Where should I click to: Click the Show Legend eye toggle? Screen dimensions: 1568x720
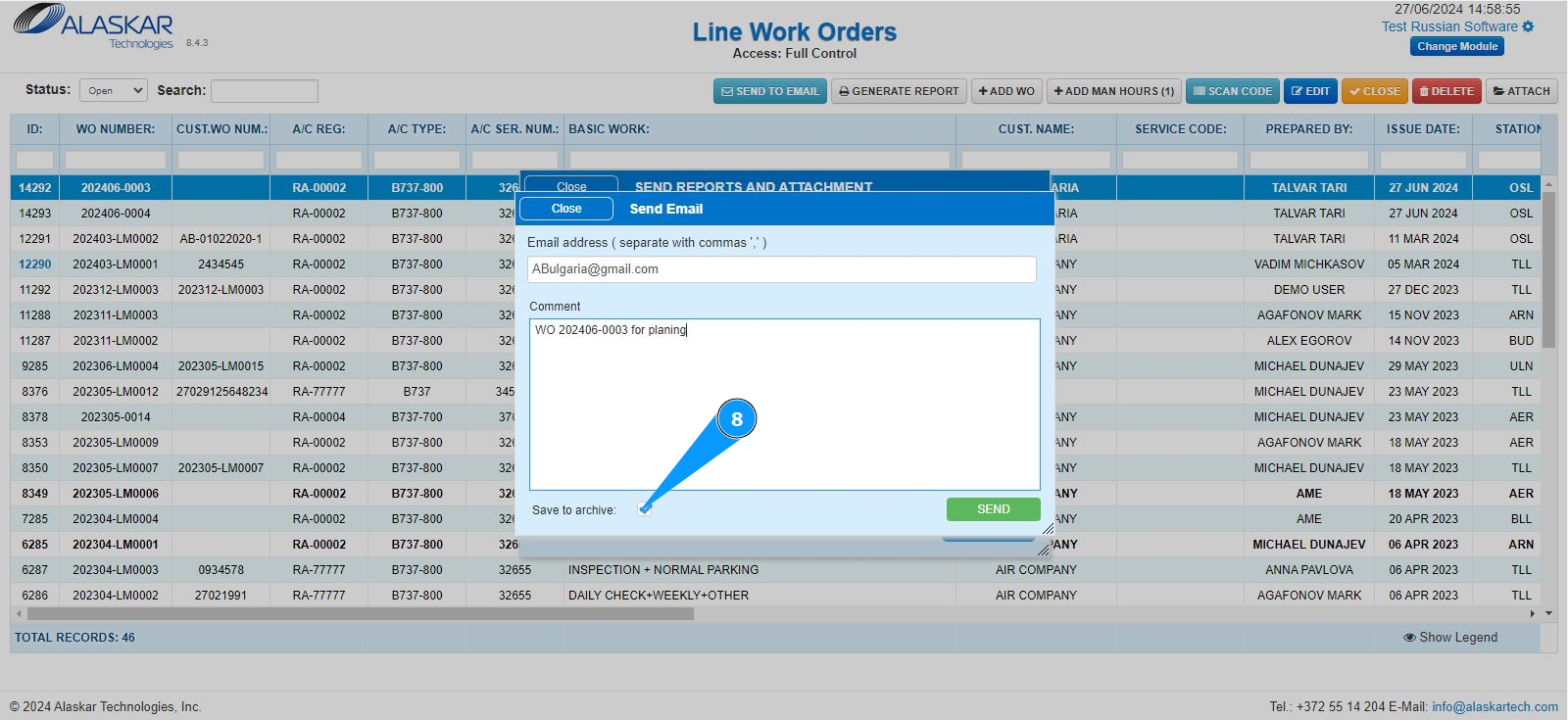pos(1449,638)
